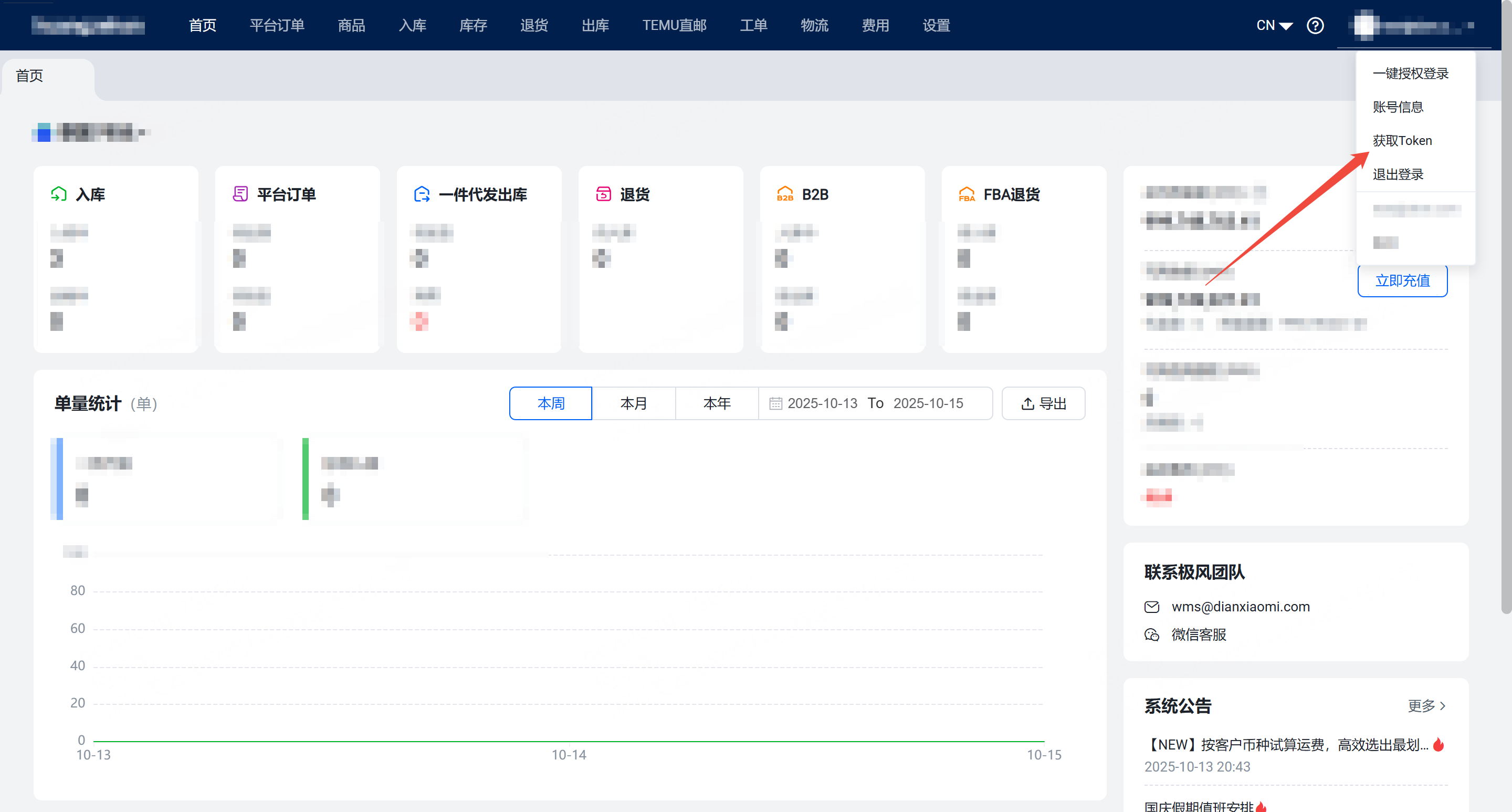Open the CN language dropdown
The height and width of the screenshot is (812, 1512).
1274,25
